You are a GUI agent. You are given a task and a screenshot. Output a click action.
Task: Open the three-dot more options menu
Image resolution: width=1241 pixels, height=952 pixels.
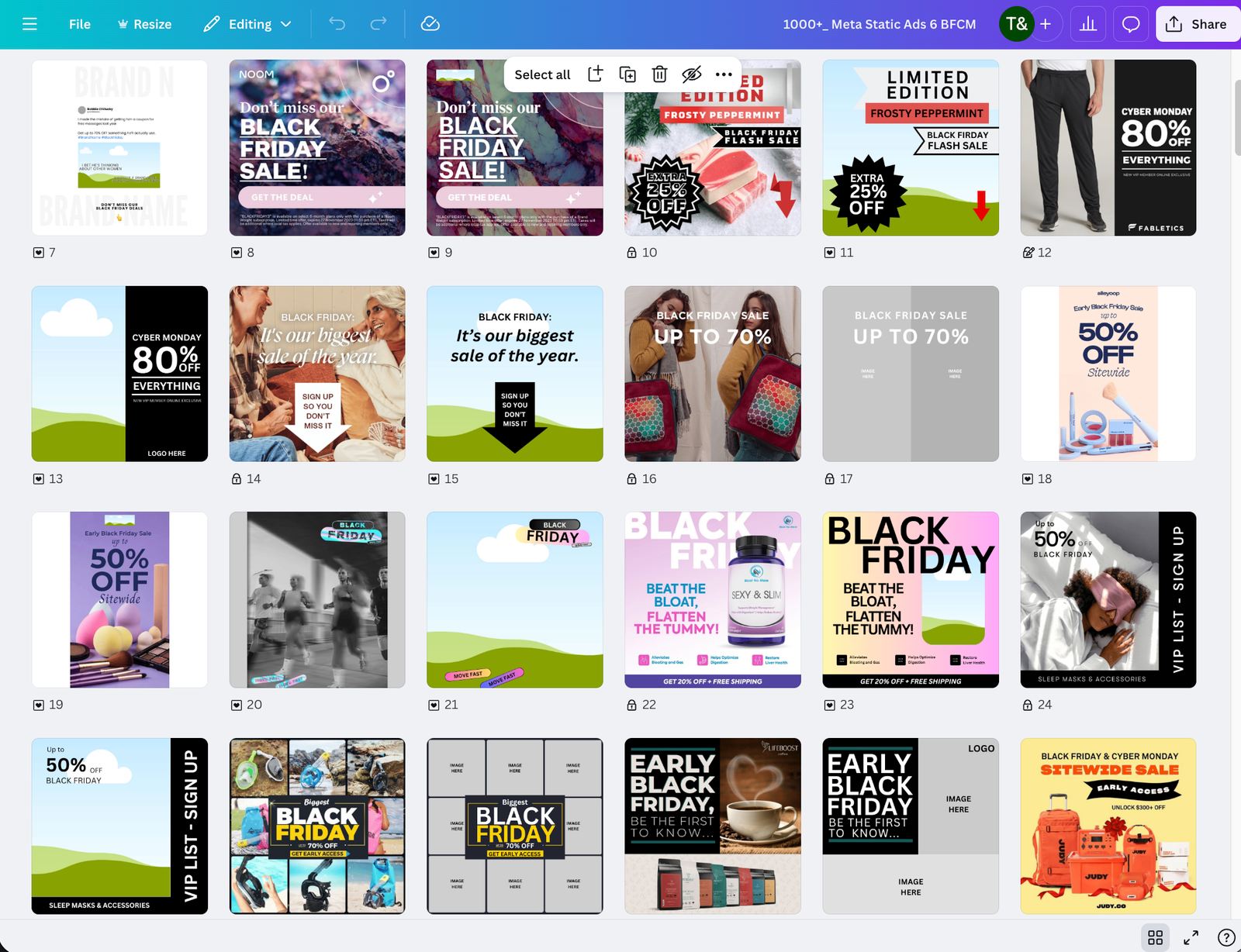pyautogui.click(x=724, y=74)
